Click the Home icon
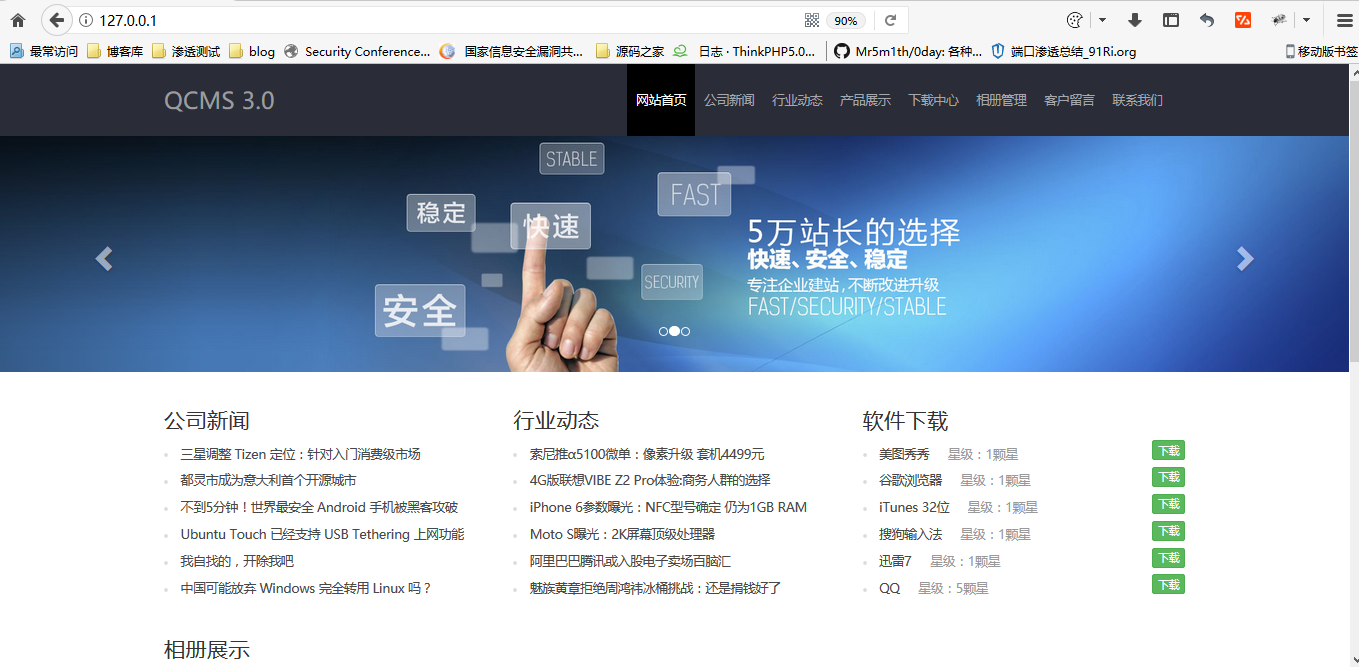Screen dimensions: 1359x667 click(17, 19)
